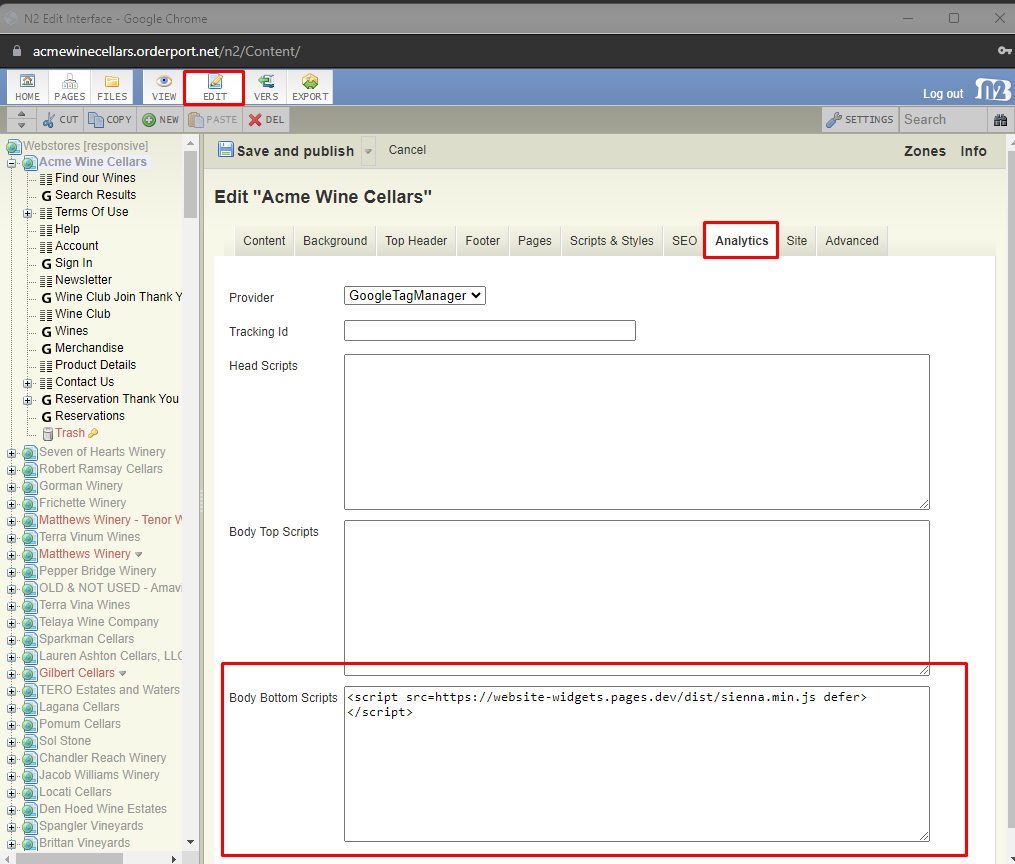Image resolution: width=1015 pixels, height=864 pixels.
Task: Open the FILES toolbar icon
Action: pyautogui.click(x=112, y=87)
